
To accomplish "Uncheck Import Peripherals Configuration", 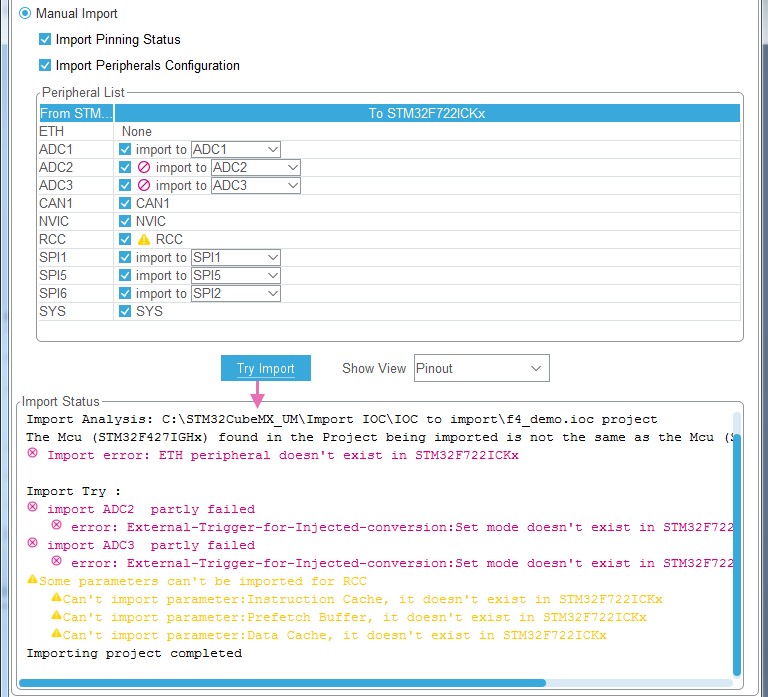I will (45, 65).
